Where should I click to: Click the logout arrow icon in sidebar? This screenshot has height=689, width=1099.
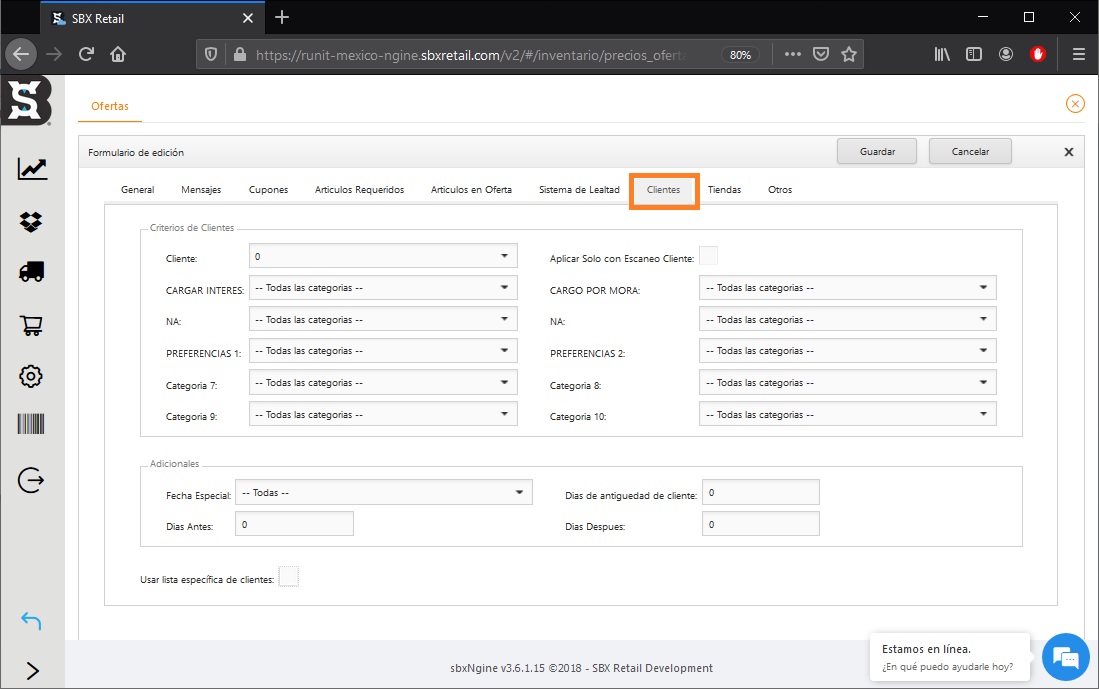[x=31, y=480]
